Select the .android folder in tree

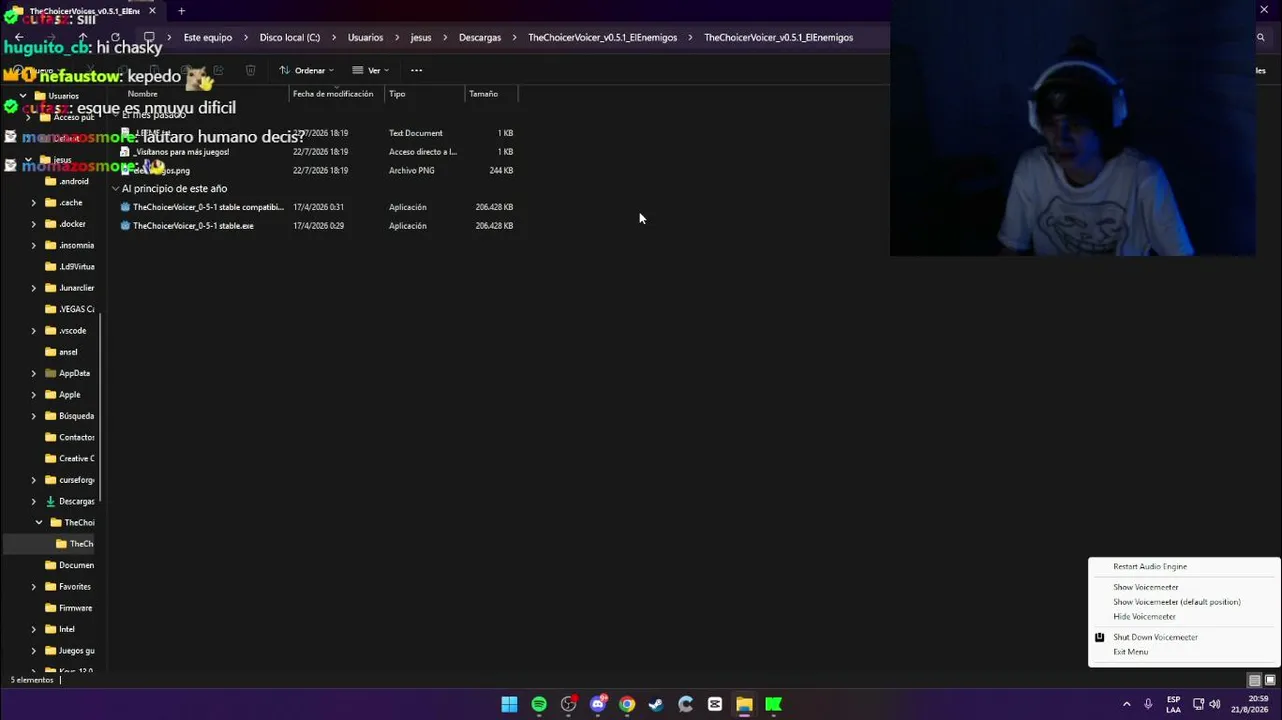(67, 182)
